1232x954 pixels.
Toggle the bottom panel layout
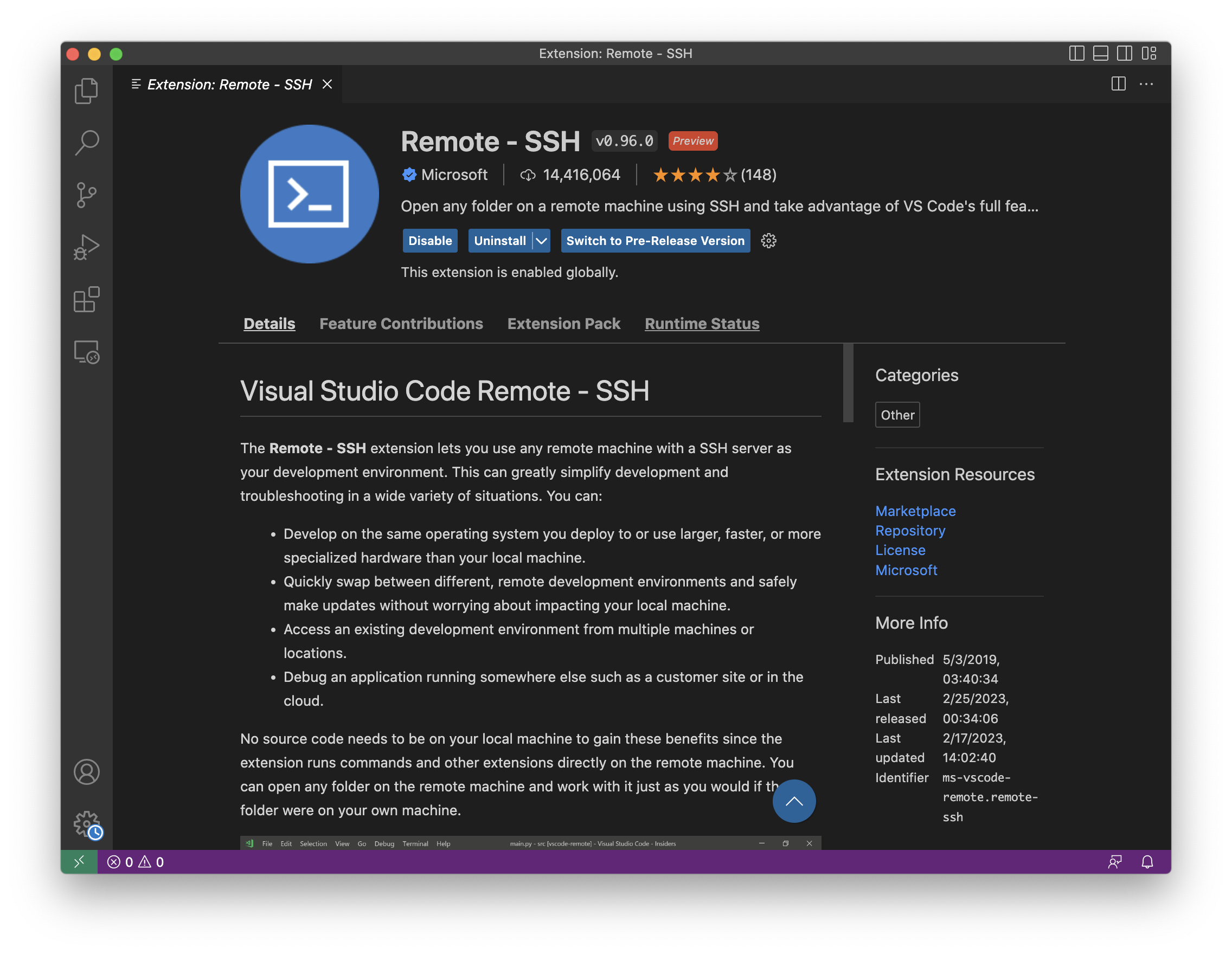click(1100, 54)
